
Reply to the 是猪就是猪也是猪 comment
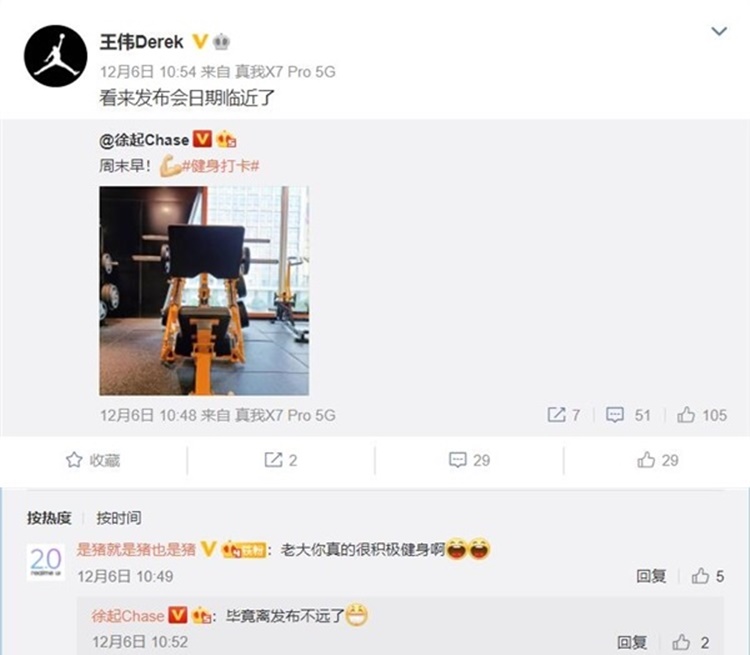click(651, 576)
